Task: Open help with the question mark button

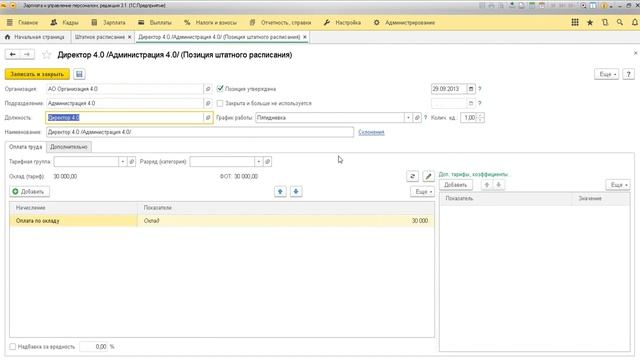Action: click(629, 74)
